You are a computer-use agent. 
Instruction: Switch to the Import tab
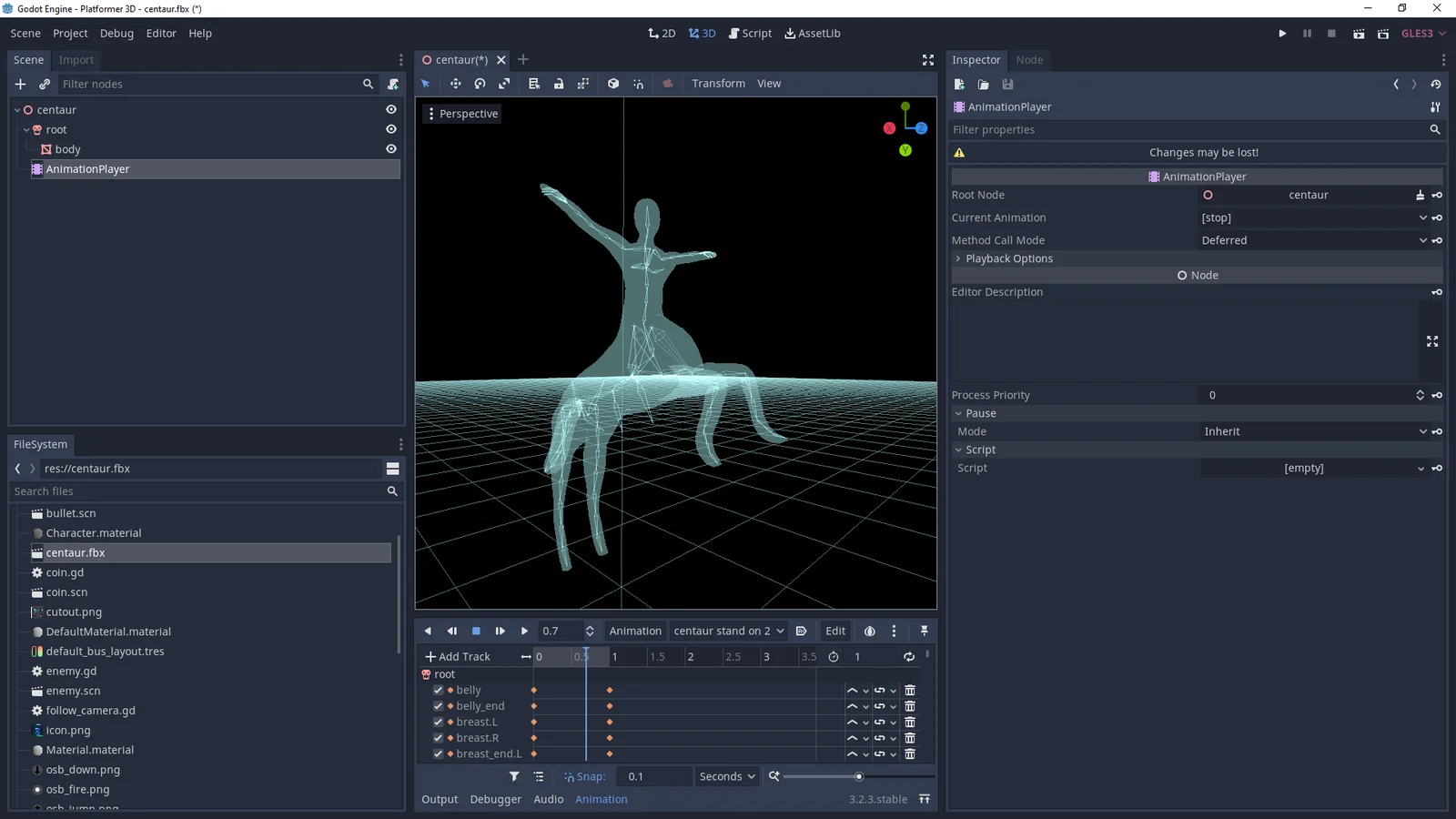(x=76, y=59)
